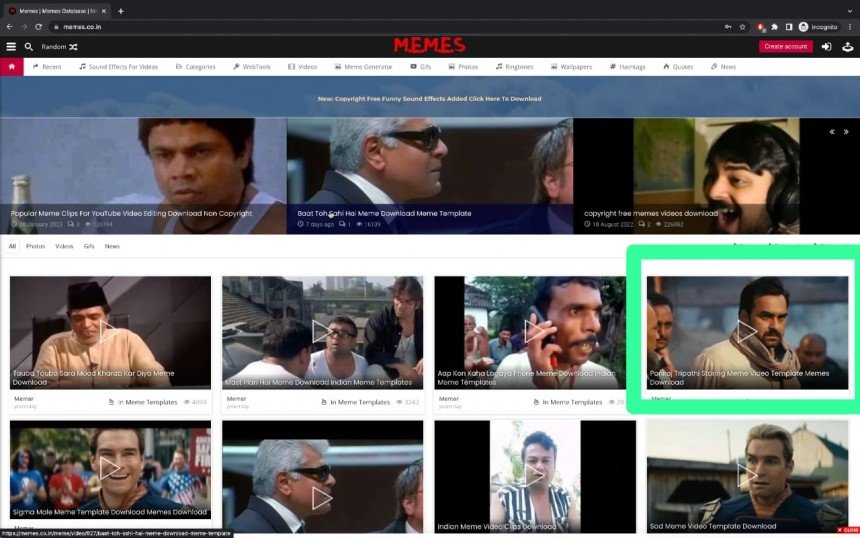Click Memer author under Tauba Tauba card

tap(24, 399)
